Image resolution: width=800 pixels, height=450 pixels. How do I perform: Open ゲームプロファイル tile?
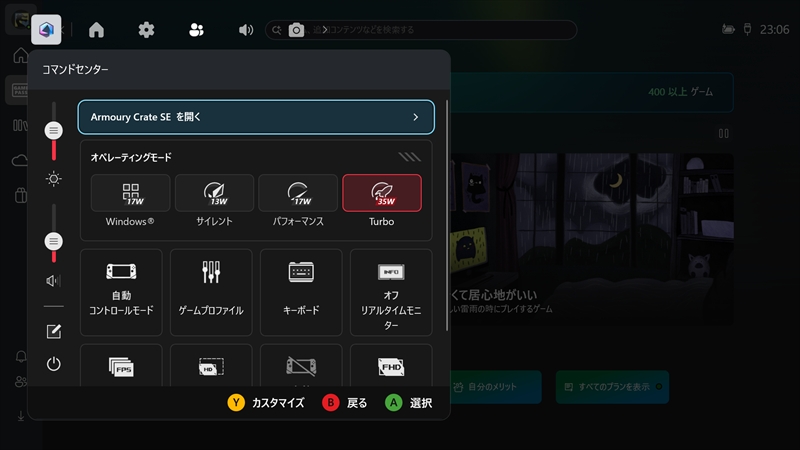point(211,290)
